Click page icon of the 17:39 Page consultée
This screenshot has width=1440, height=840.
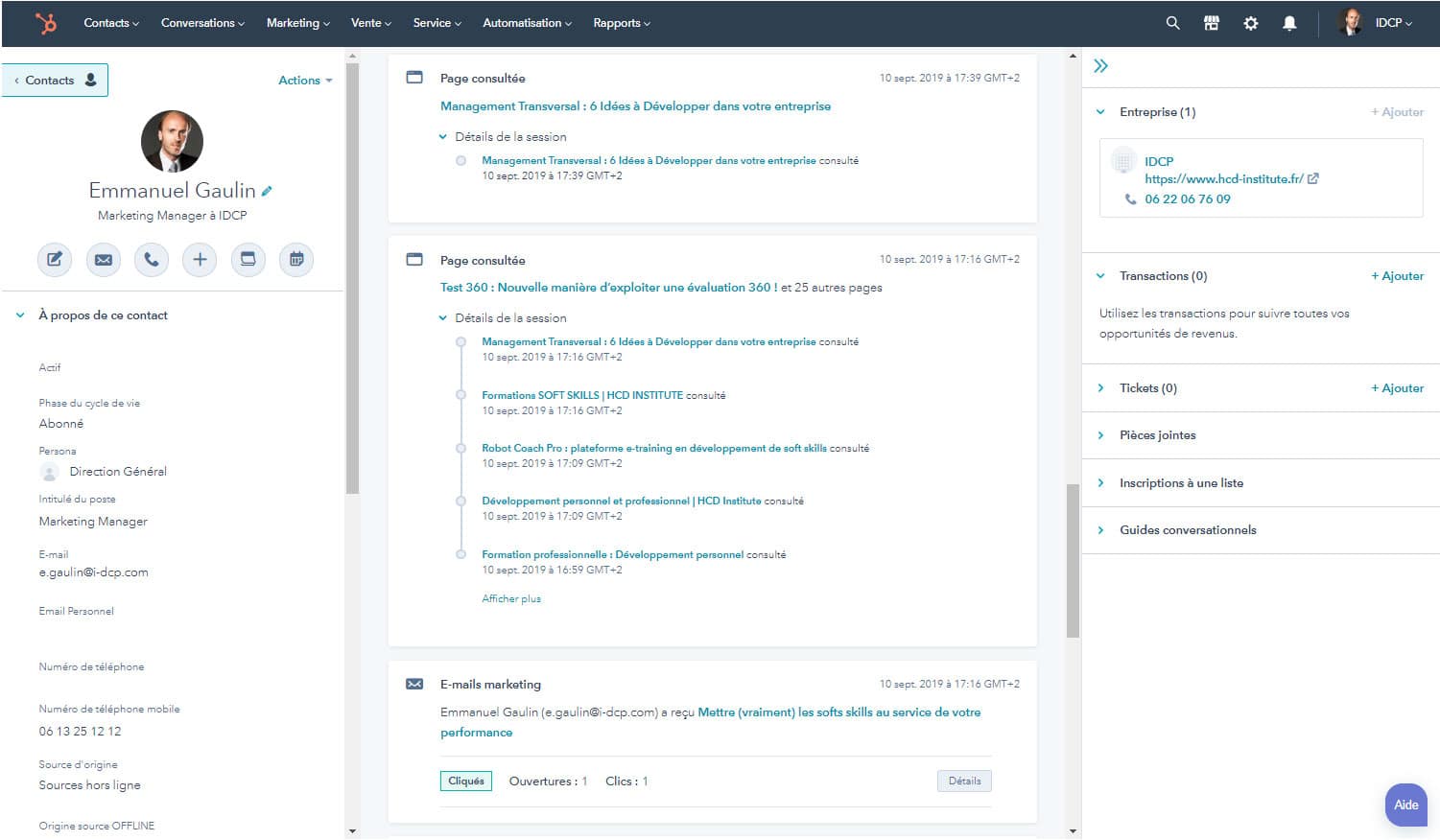click(x=414, y=77)
